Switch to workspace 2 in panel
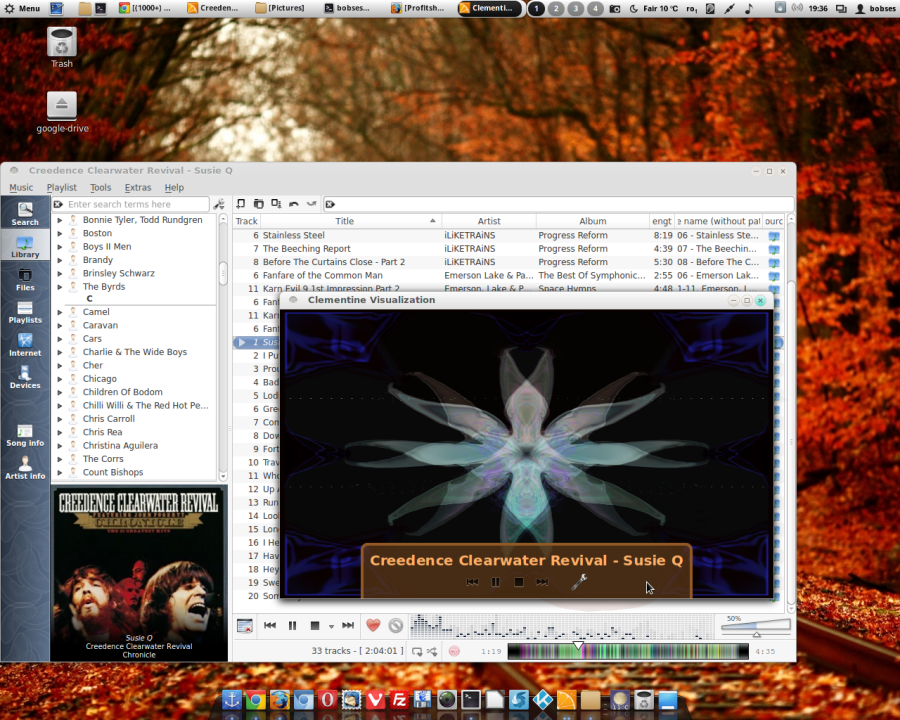Viewport: 900px width, 720px height. pos(556,9)
